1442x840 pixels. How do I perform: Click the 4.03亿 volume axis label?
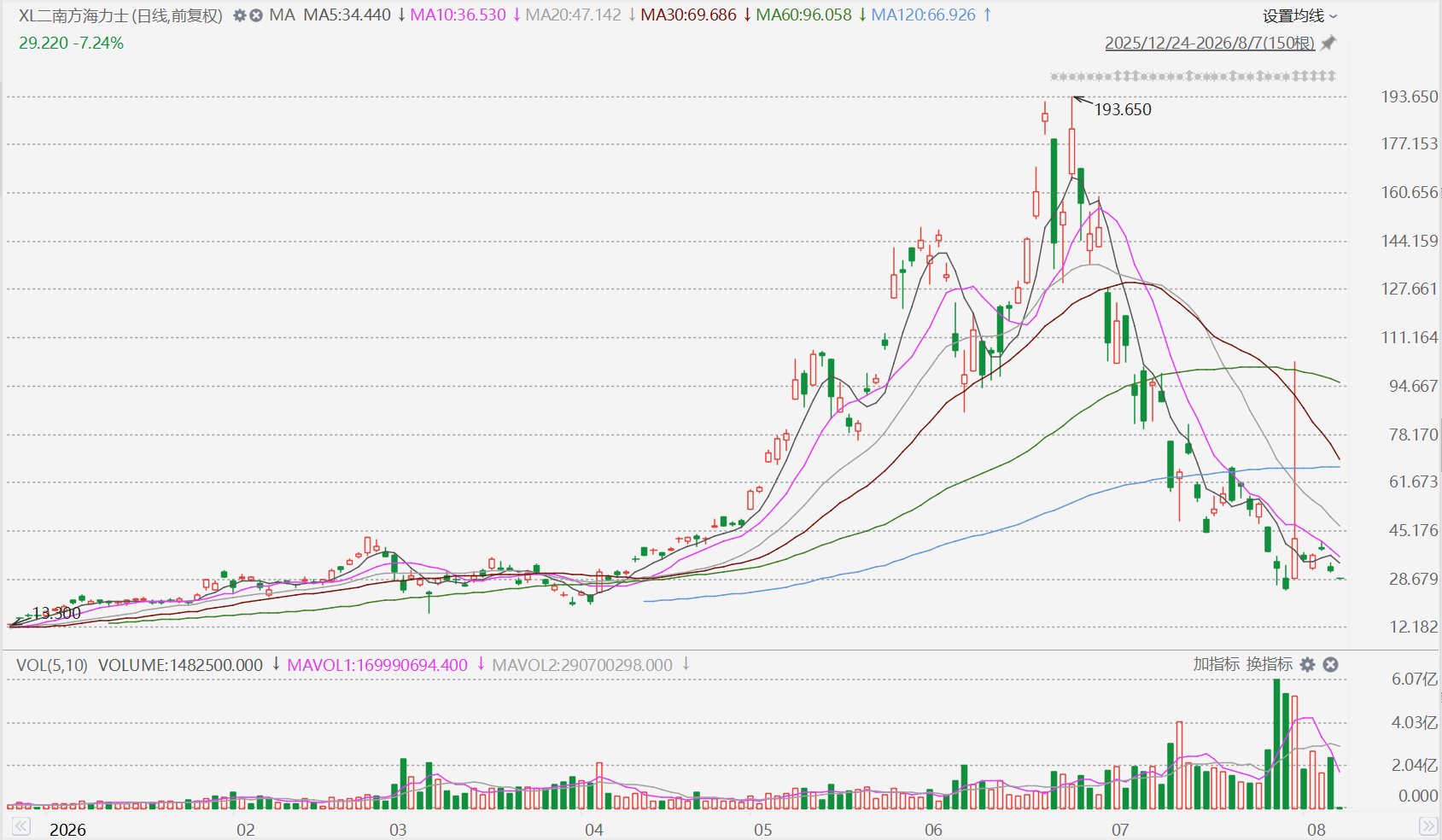1415,722
